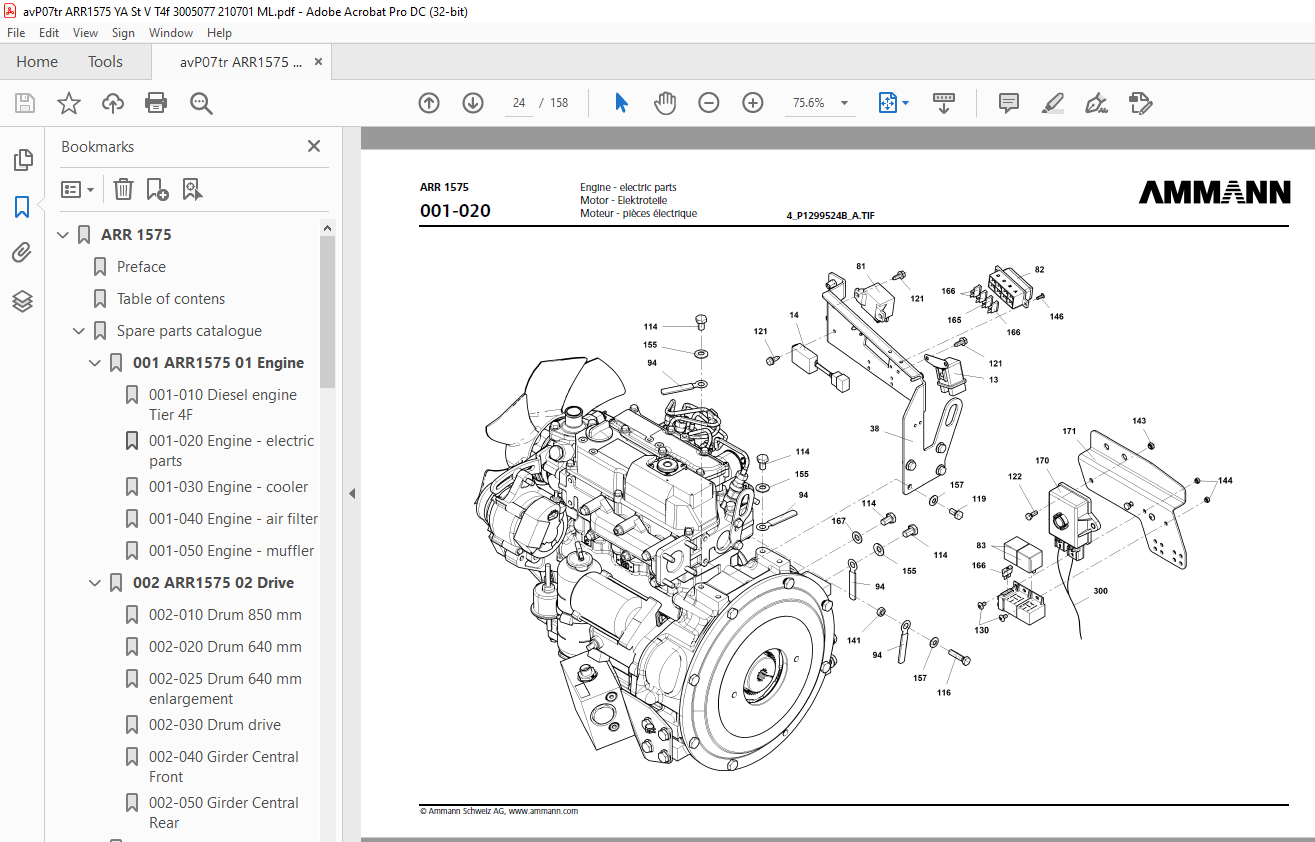
Task: Open the Attachments paperclip panel
Action: 22,253
